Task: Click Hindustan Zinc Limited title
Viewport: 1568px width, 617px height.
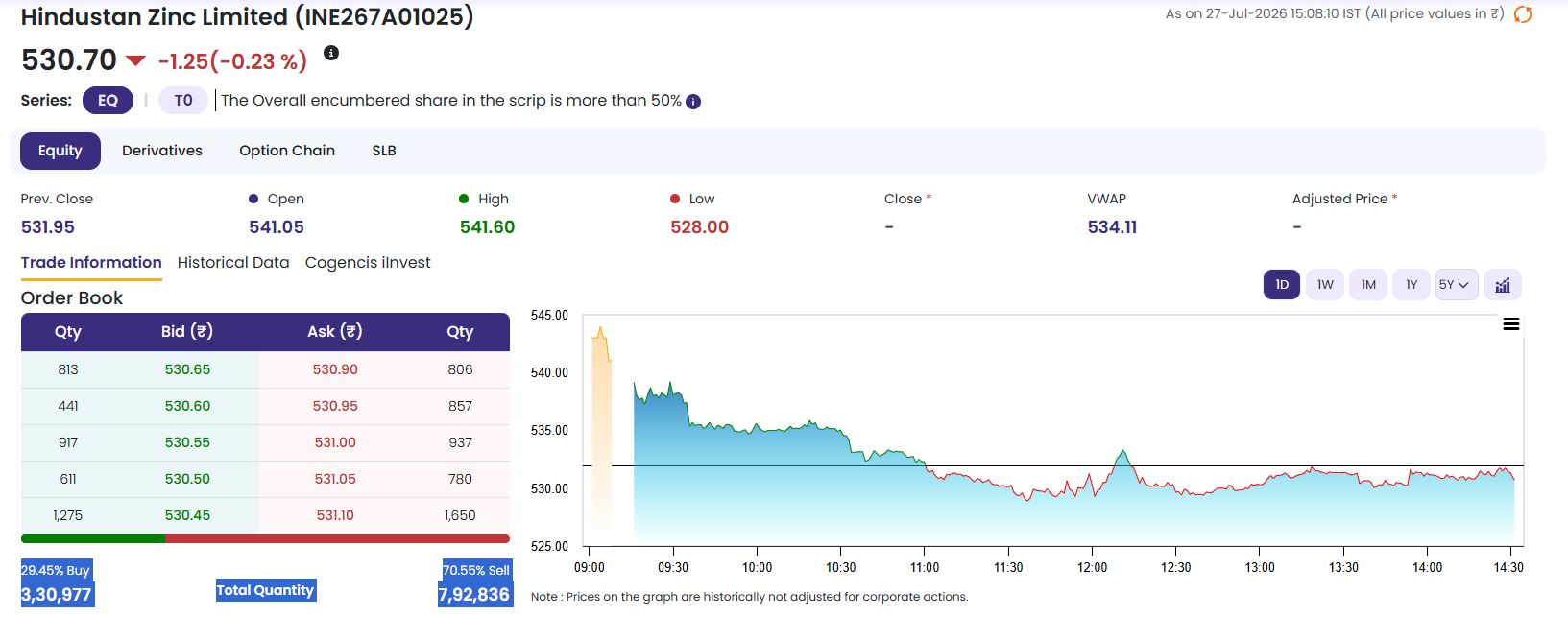Action: point(248,17)
